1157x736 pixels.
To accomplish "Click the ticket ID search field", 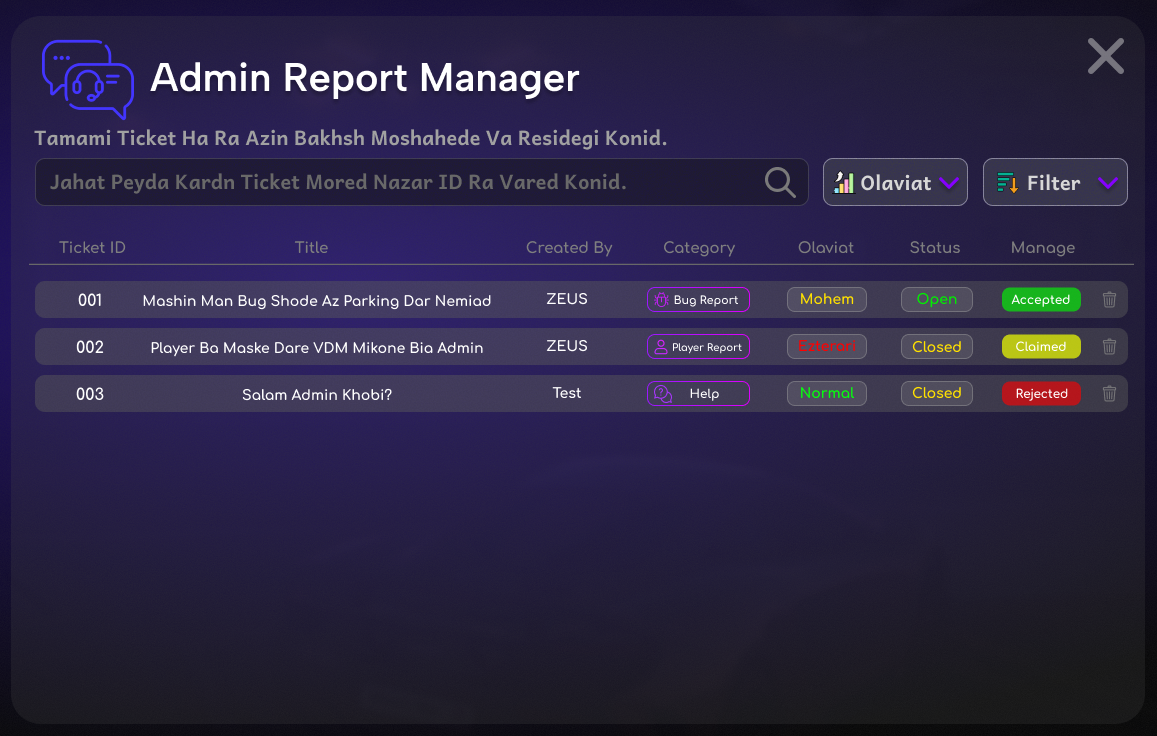I will [421, 182].
